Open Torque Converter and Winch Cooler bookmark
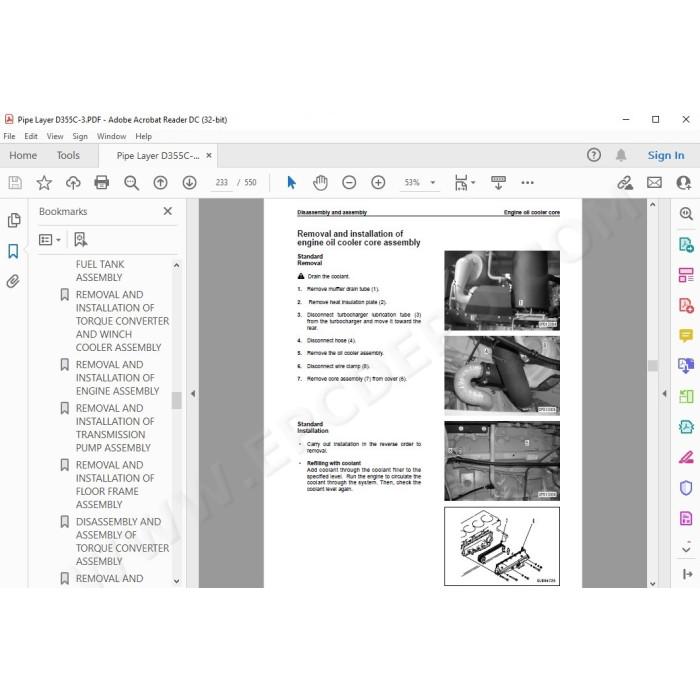700x700 pixels. coord(122,321)
